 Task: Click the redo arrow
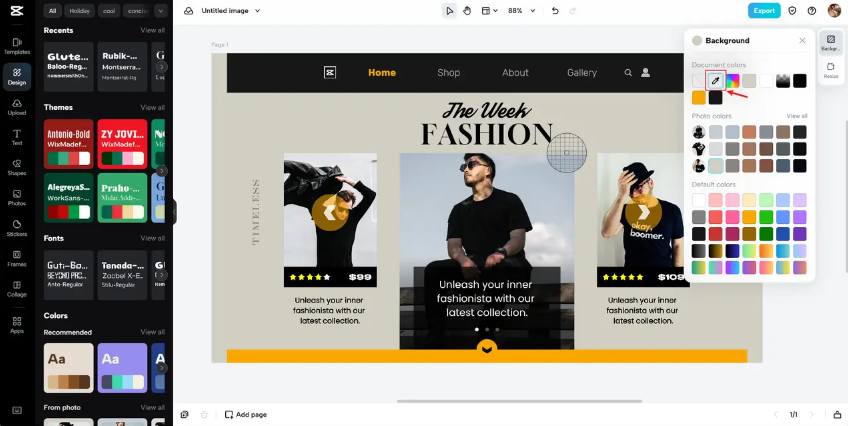573,11
